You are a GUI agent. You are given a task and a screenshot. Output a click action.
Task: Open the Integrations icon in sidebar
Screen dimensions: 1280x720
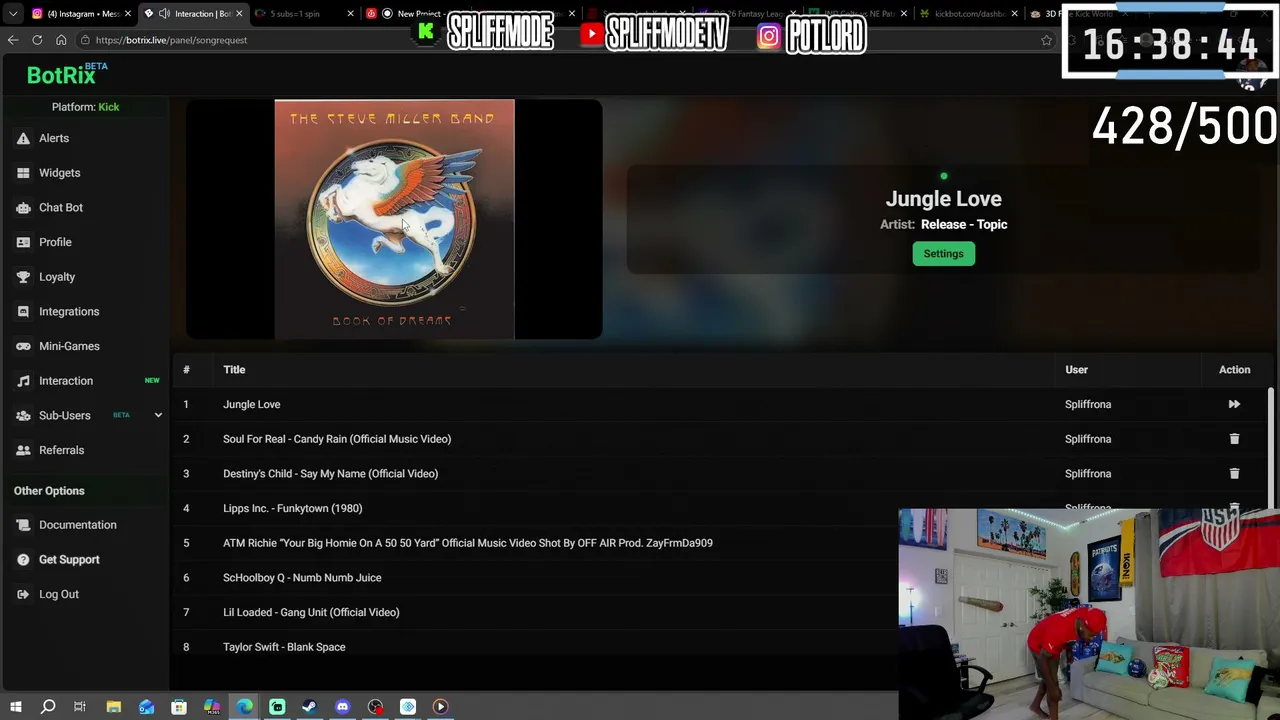coord(23,311)
